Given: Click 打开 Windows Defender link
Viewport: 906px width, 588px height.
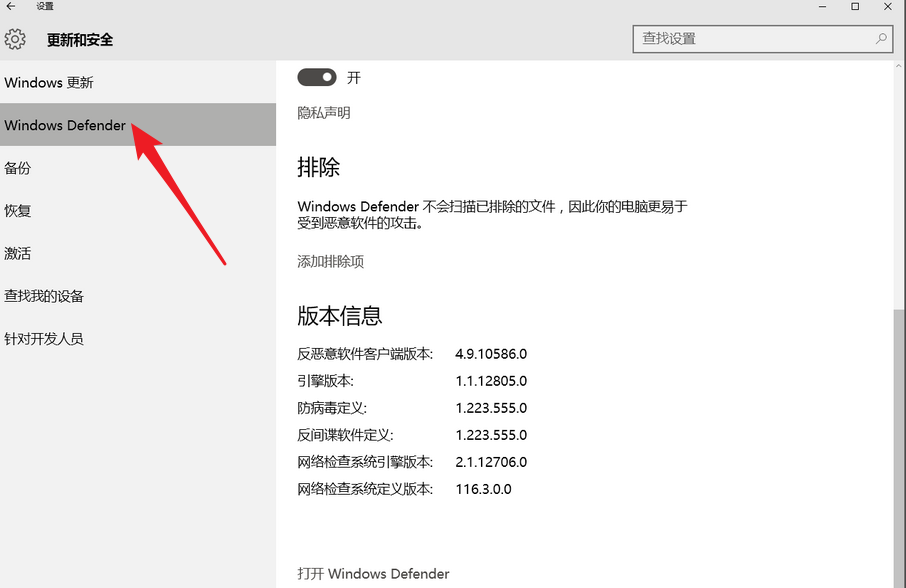Looking at the screenshot, I should click(x=373, y=574).
